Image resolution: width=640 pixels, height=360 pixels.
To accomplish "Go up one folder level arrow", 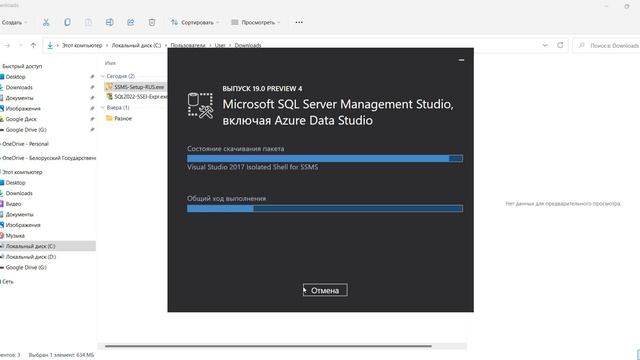I will 33,45.
